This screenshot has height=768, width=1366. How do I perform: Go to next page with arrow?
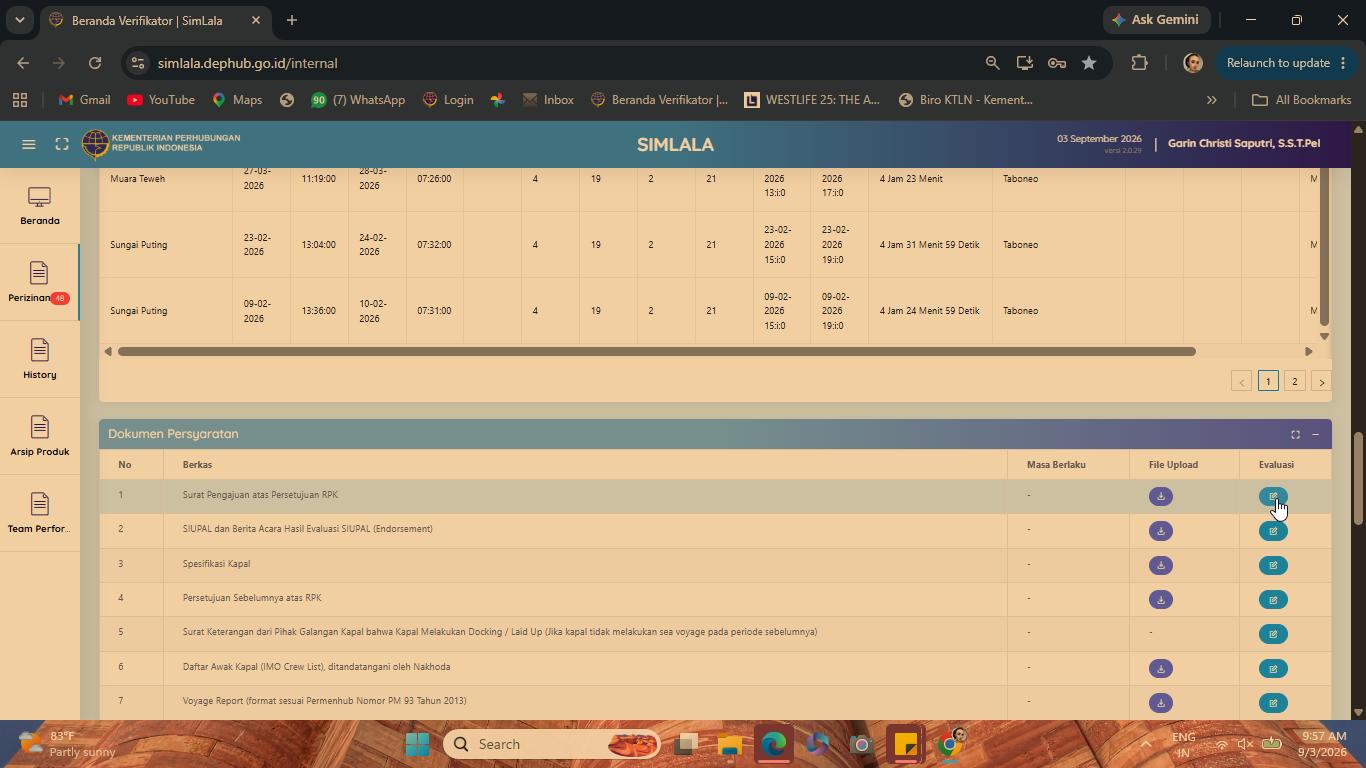[1321, 381]
